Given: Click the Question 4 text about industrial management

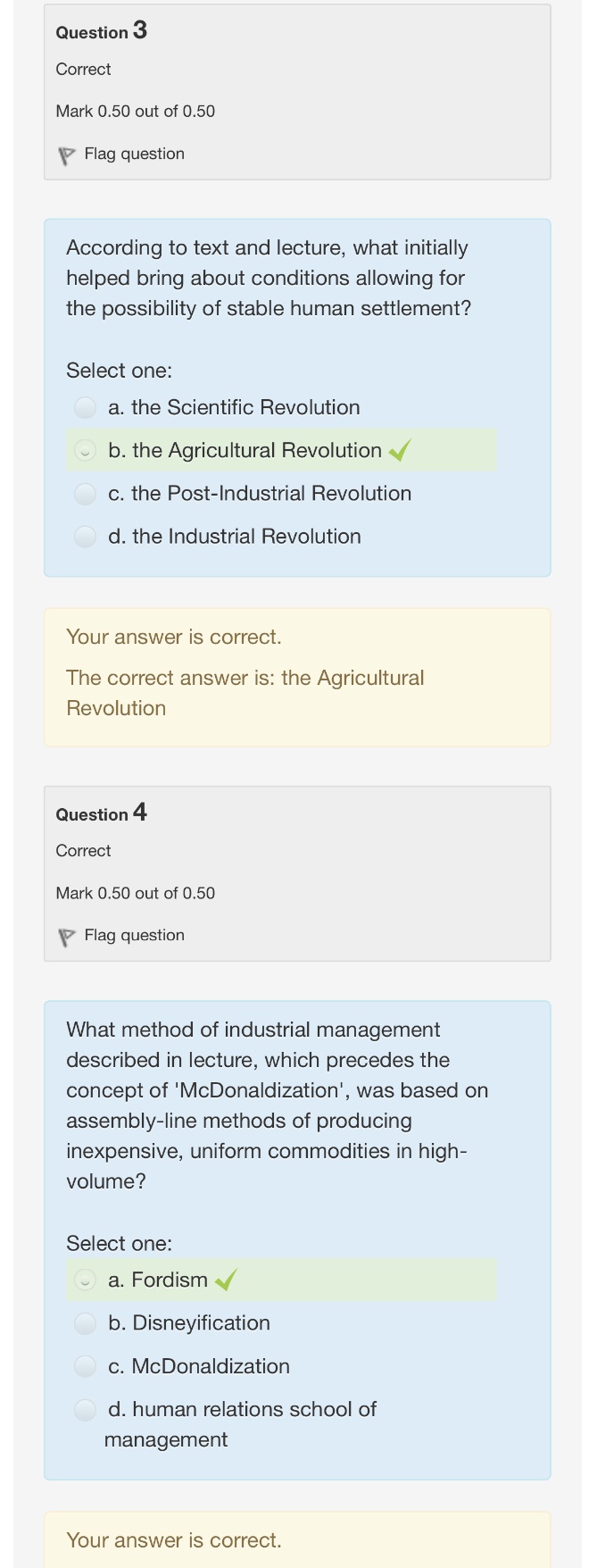Looking at the screenshot, I should 277,1105.
